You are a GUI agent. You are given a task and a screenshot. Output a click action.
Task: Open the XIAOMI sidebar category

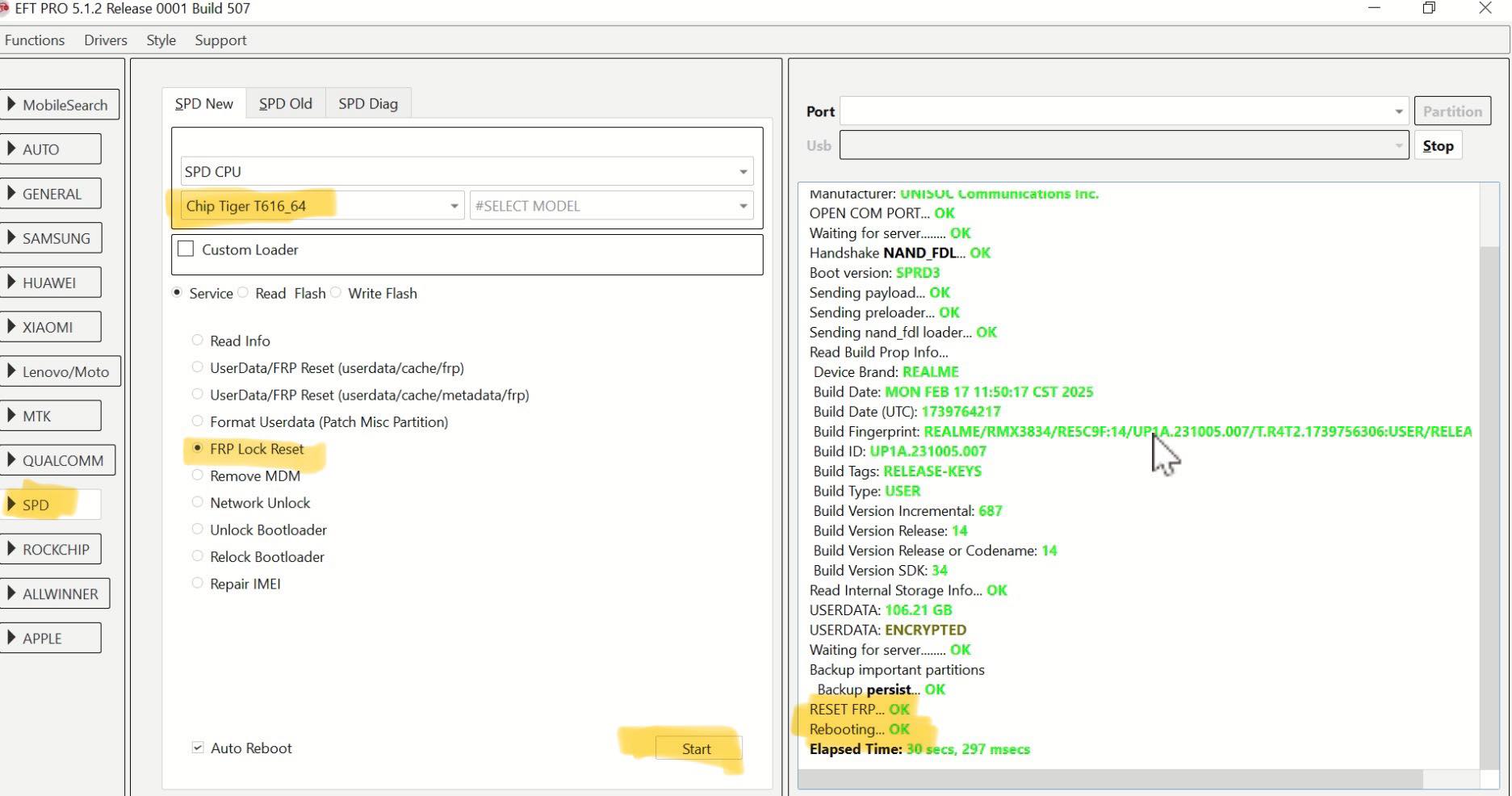coord(50,327)
